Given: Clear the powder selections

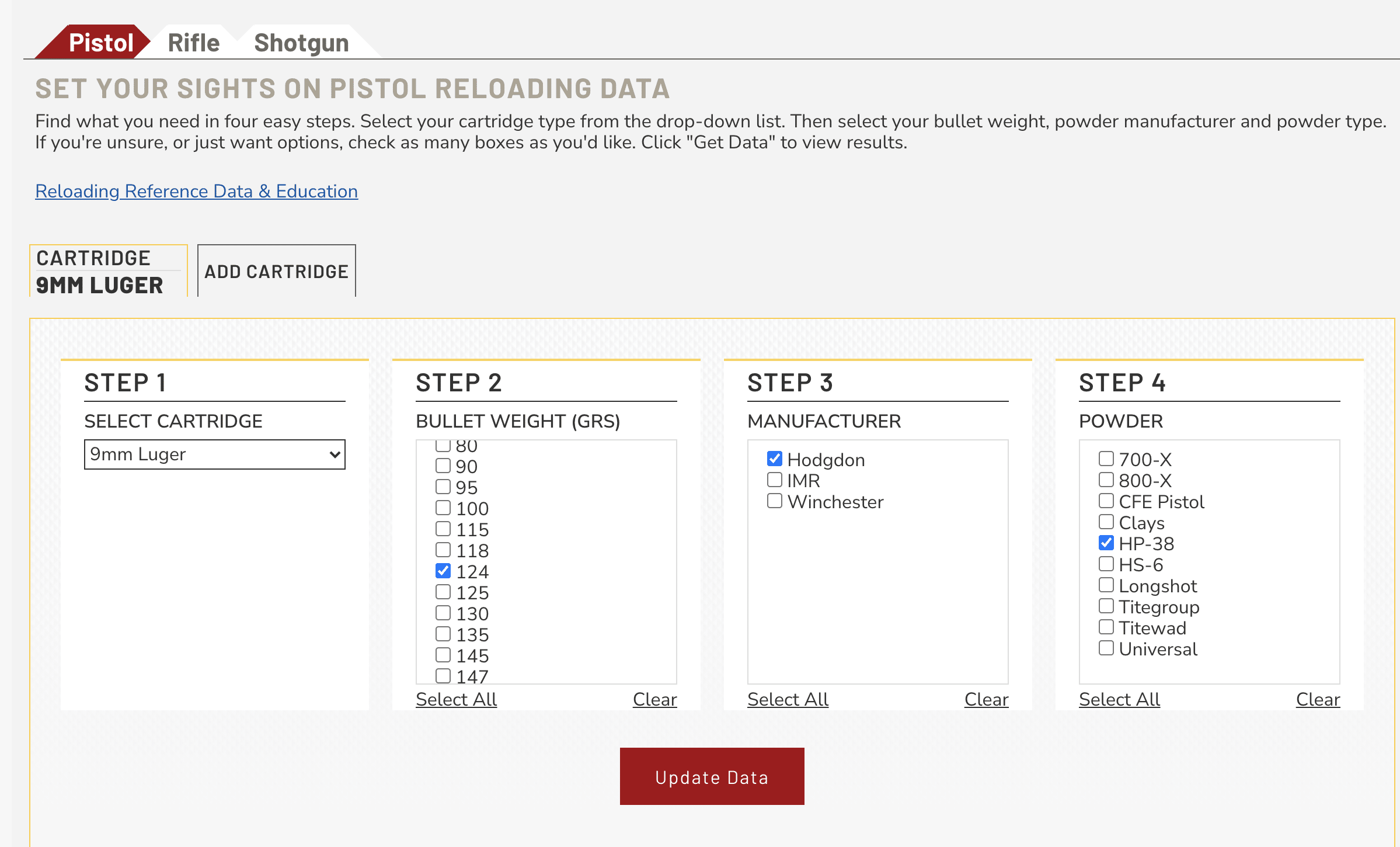Looking at the screenshot, I should coord(1318,699).
